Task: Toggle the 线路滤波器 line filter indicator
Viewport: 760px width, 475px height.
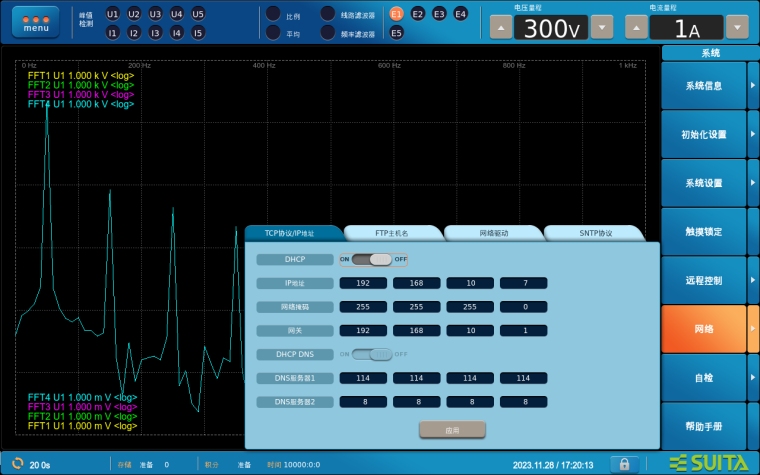Action: (327, 14)
